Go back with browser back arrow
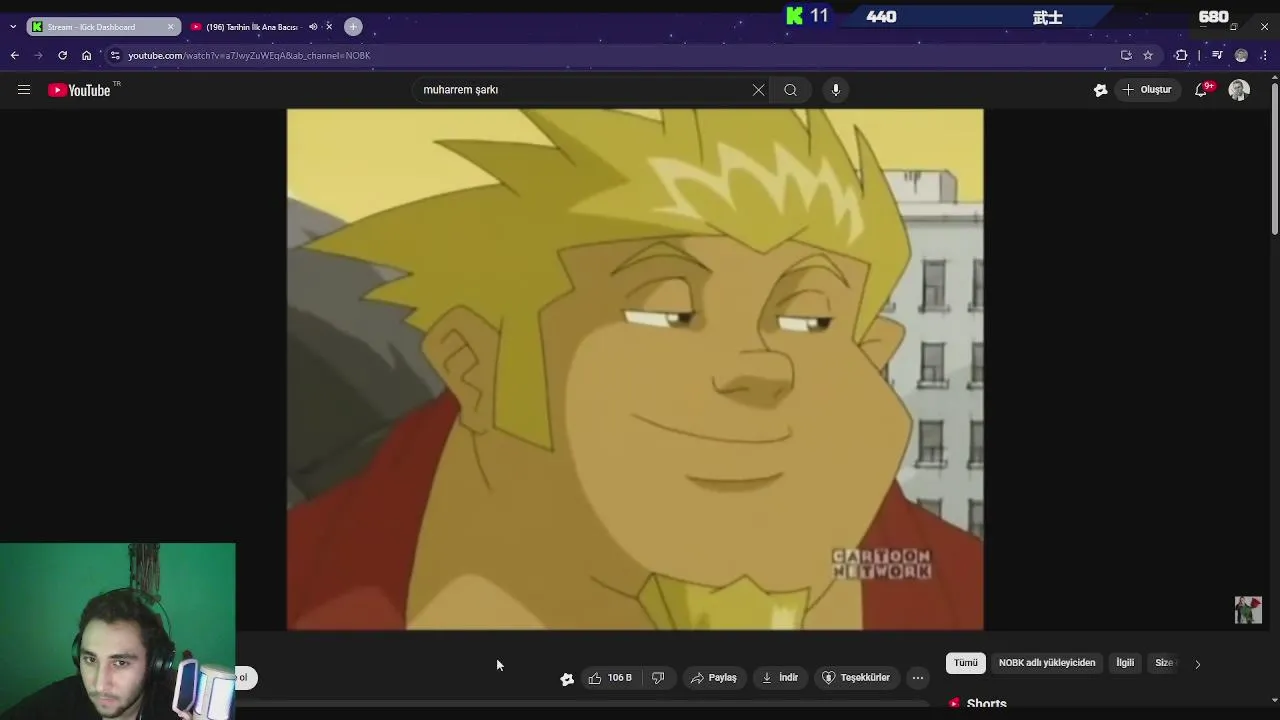Image resolution: width=1280 pixels, height=720 pixels. tap(15, 55)
